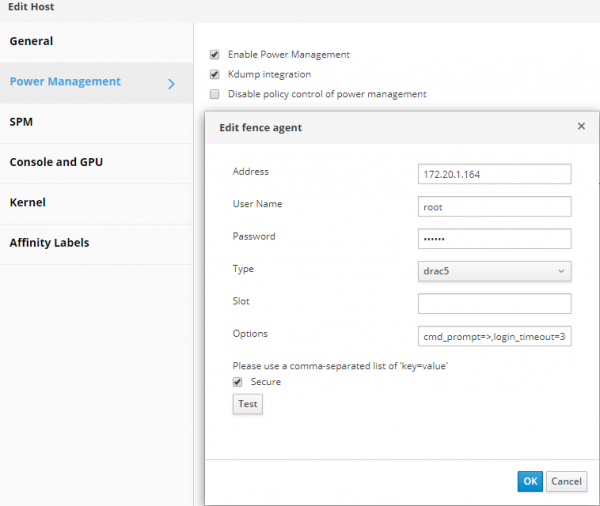The image size is (600, 506).
Task: Close the Edit fence agent dialog
Action: [x=581, y=127]
